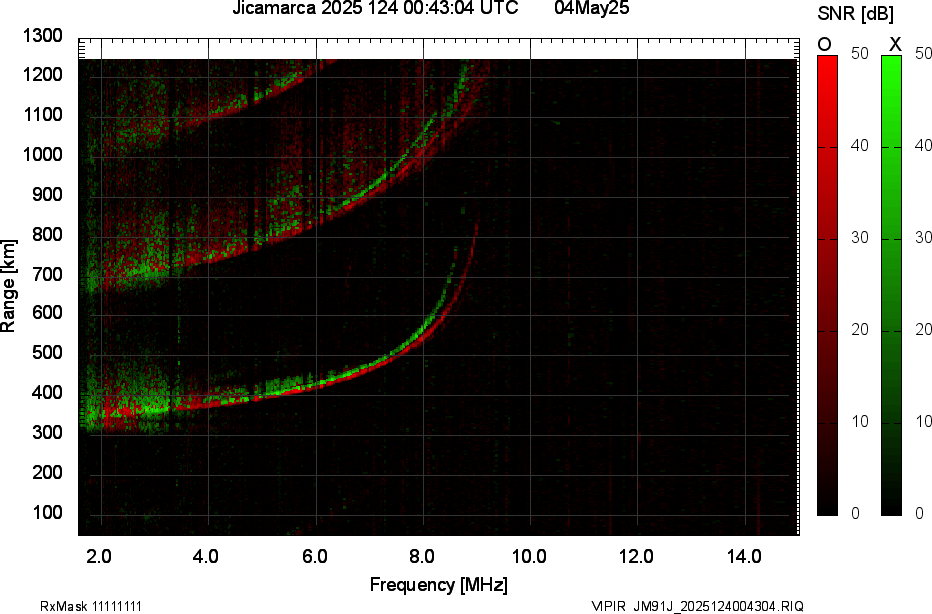The image size is (932, 614).
Task: Click the 0 dB label beside red colorbar
Action: (855, 513)
